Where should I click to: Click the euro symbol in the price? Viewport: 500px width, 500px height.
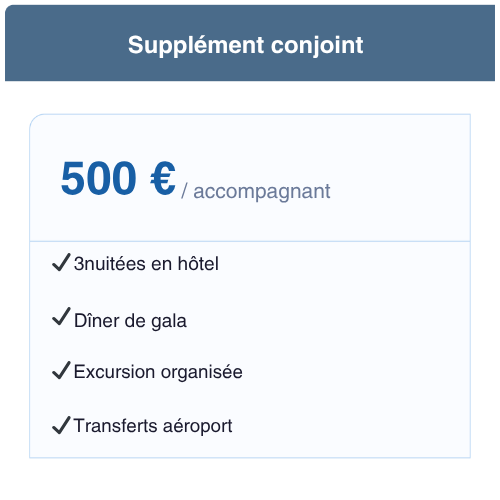tap(163, 178)
